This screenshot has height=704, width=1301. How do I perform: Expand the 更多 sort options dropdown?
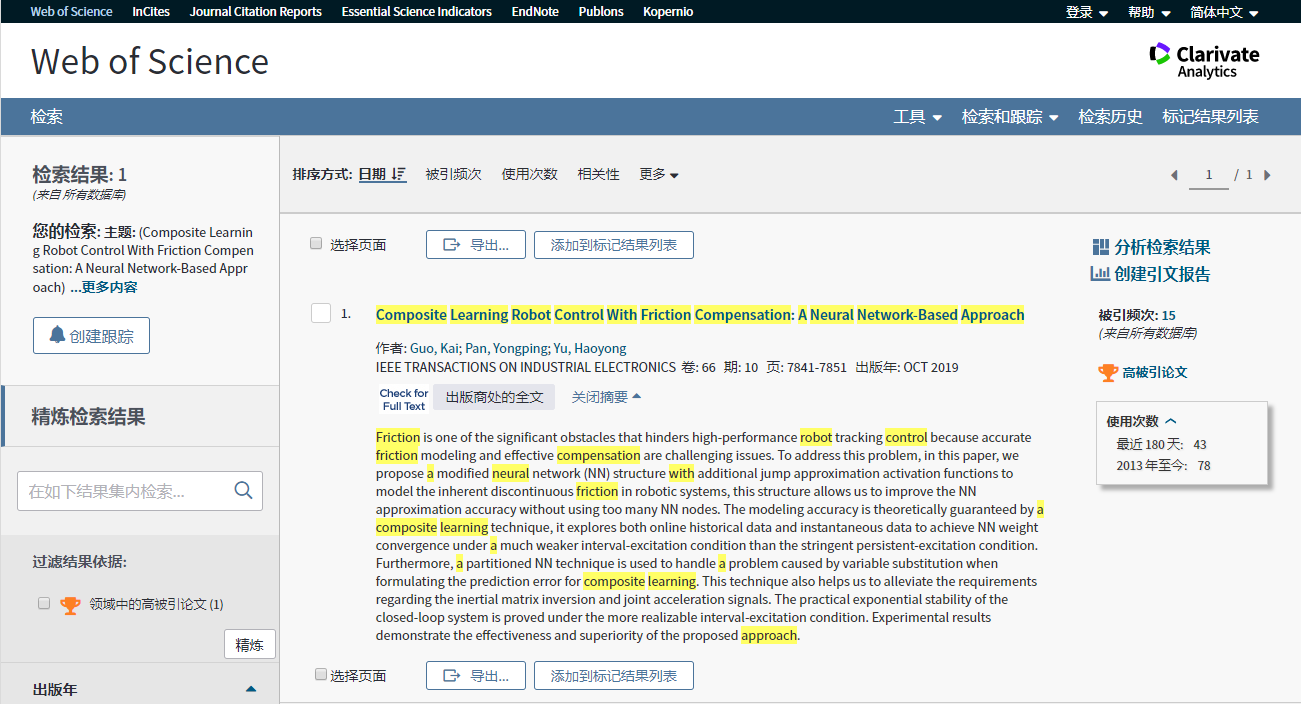click(x=659, y=175)
